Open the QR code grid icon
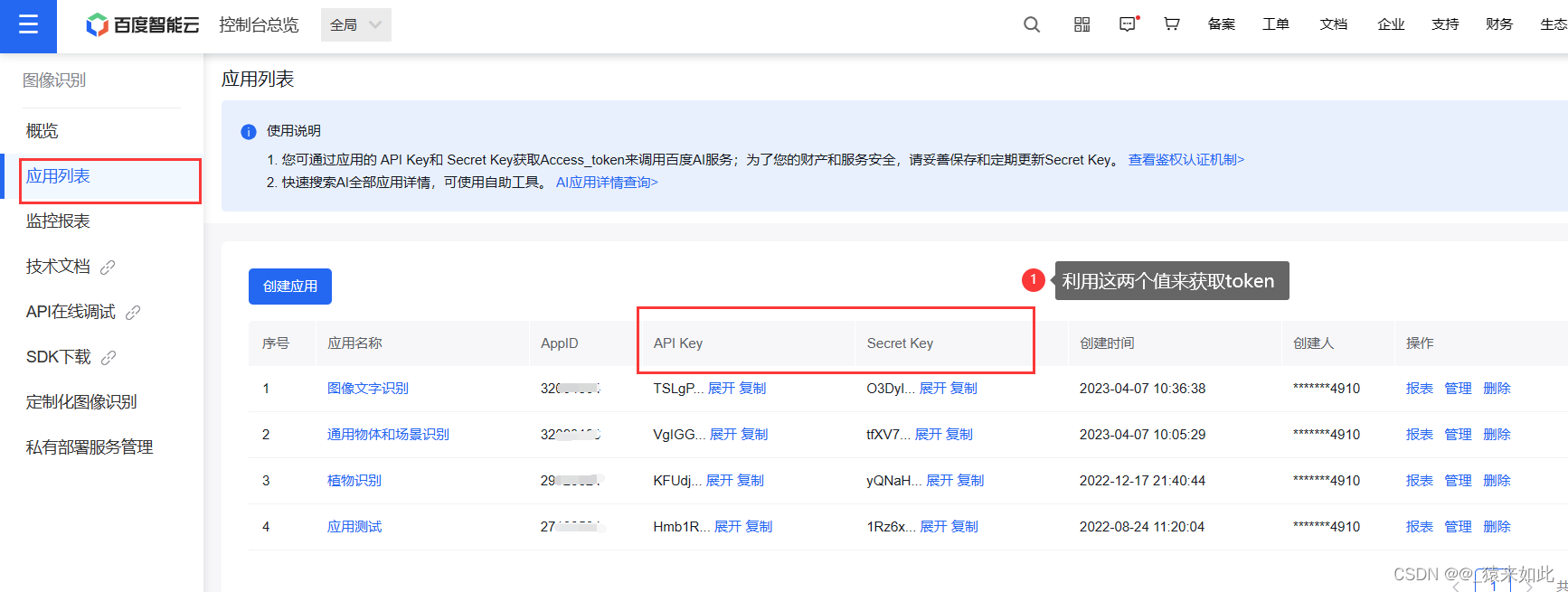This screenshot has height=592, width=1568. (x=1082, y=24)
